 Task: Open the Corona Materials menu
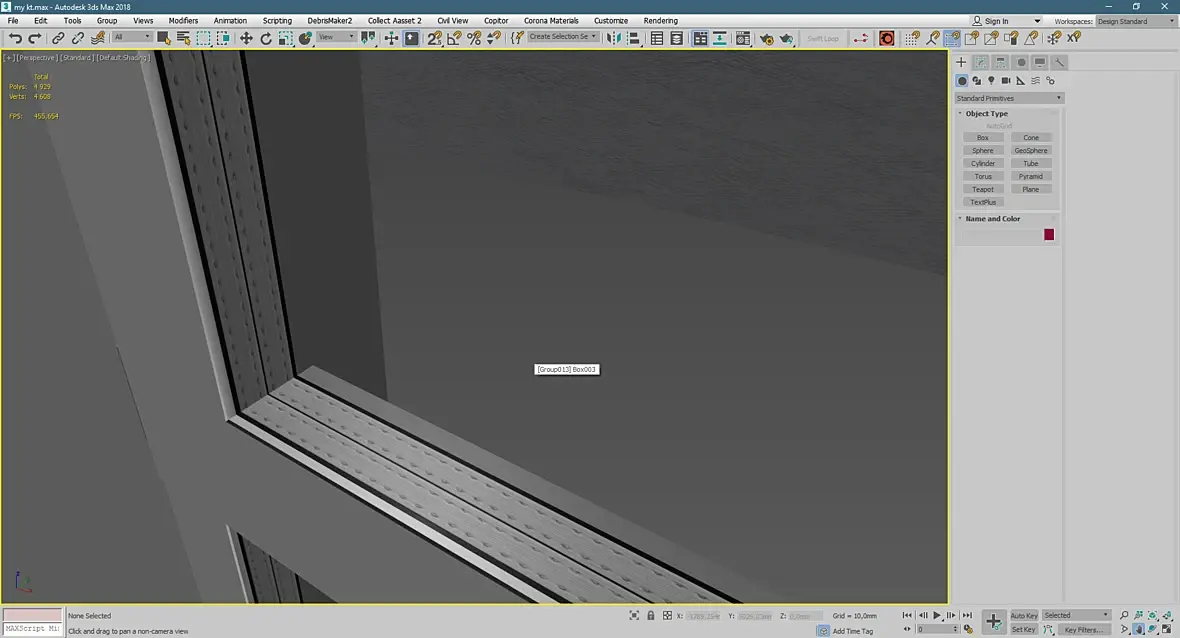(x=551, y=21)
